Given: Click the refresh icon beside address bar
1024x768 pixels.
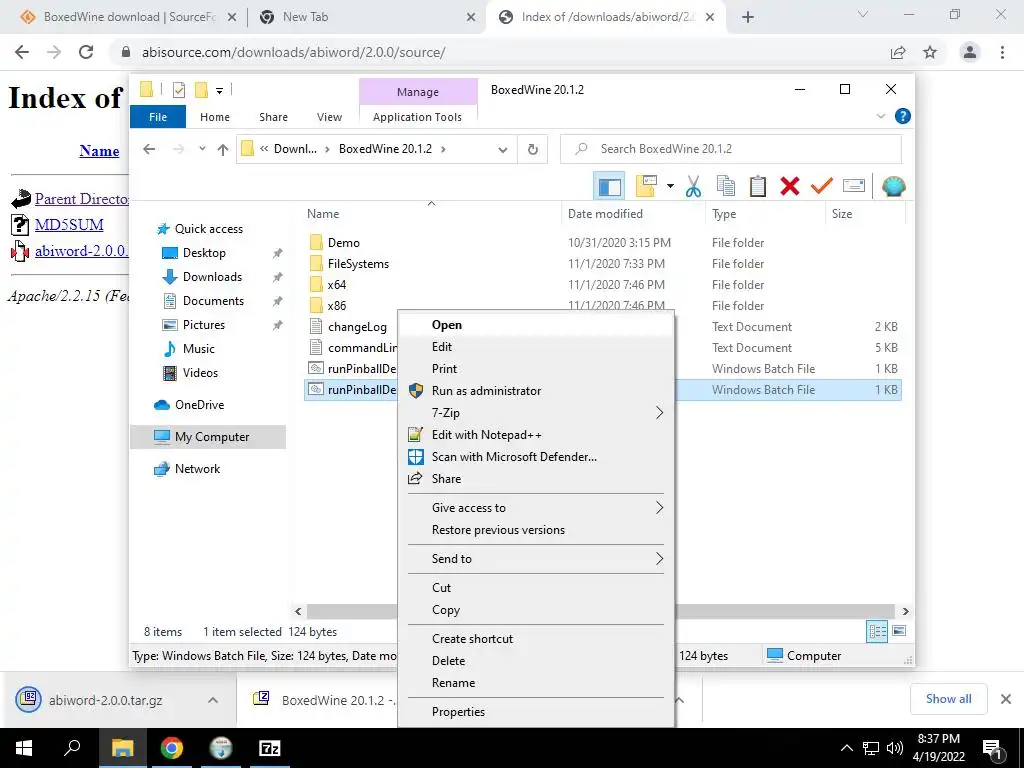Looking at the screenshot, I should tap(533, 150).
